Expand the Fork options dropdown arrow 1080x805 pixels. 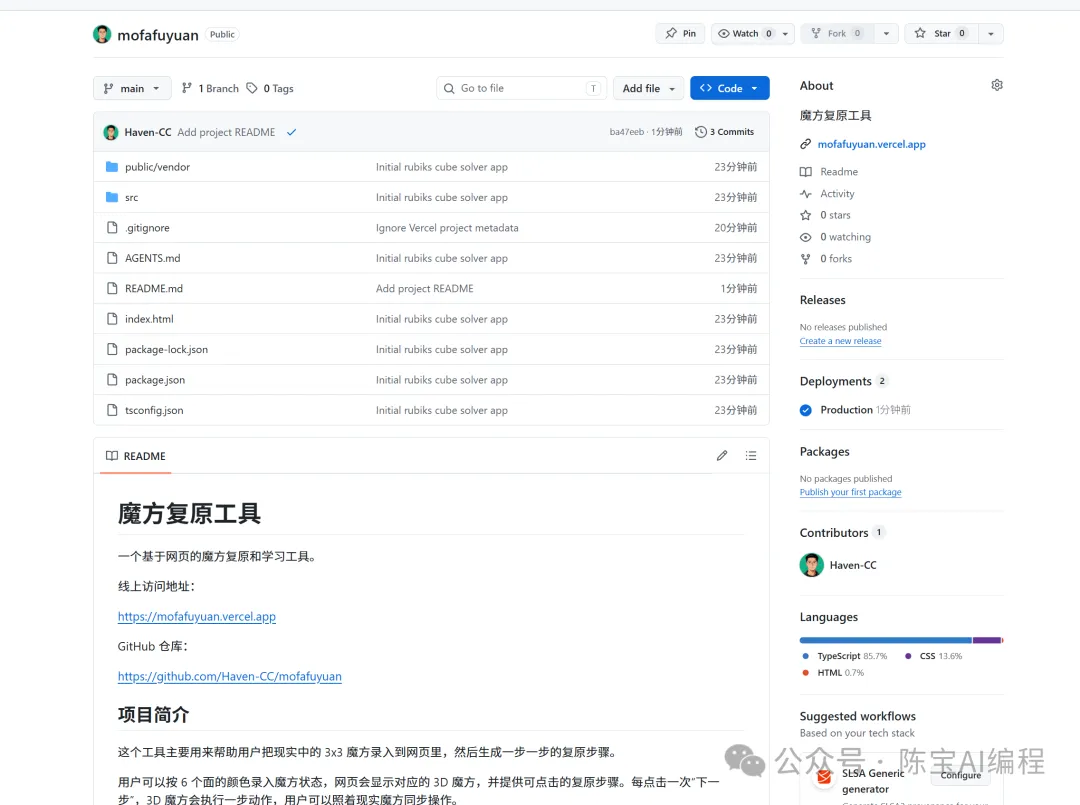[886, 34]
